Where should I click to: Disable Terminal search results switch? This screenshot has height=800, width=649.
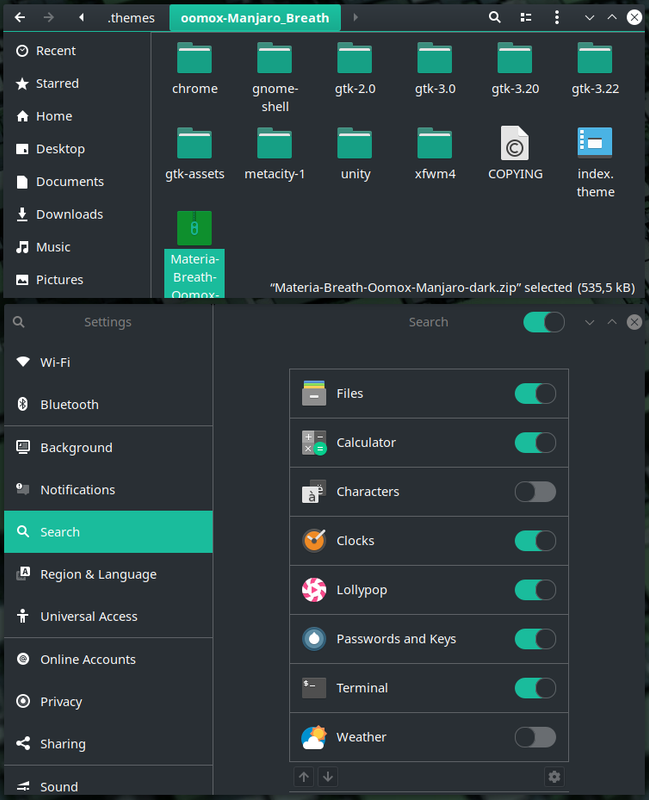[x=535, y=688]
